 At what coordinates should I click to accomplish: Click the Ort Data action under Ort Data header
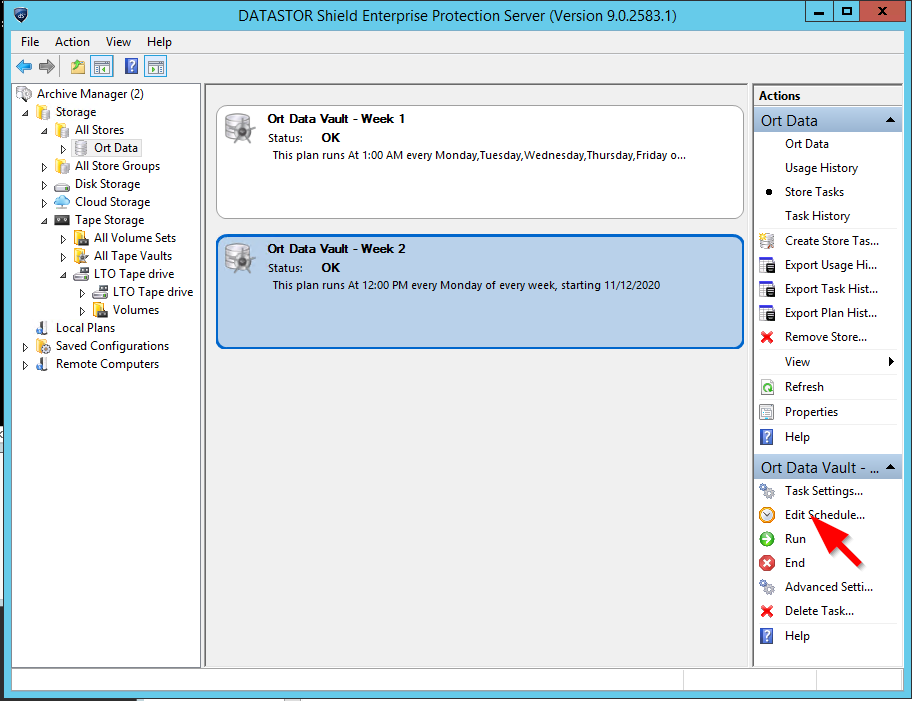point(807,144)
